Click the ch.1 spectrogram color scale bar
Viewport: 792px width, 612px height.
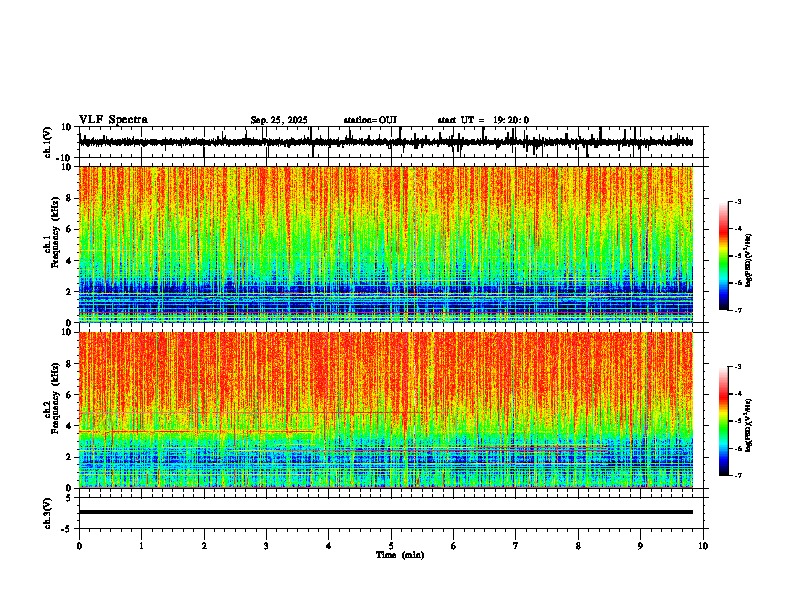click(x=723, y=256)
